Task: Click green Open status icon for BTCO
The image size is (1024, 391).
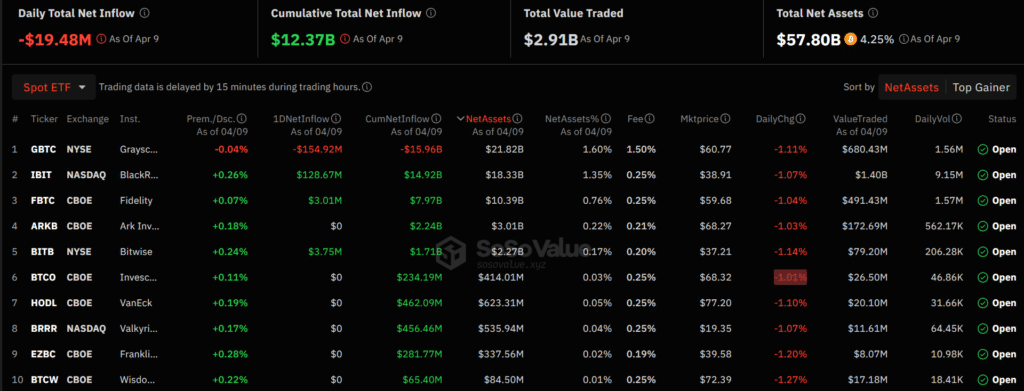Action: coord(983,277)
